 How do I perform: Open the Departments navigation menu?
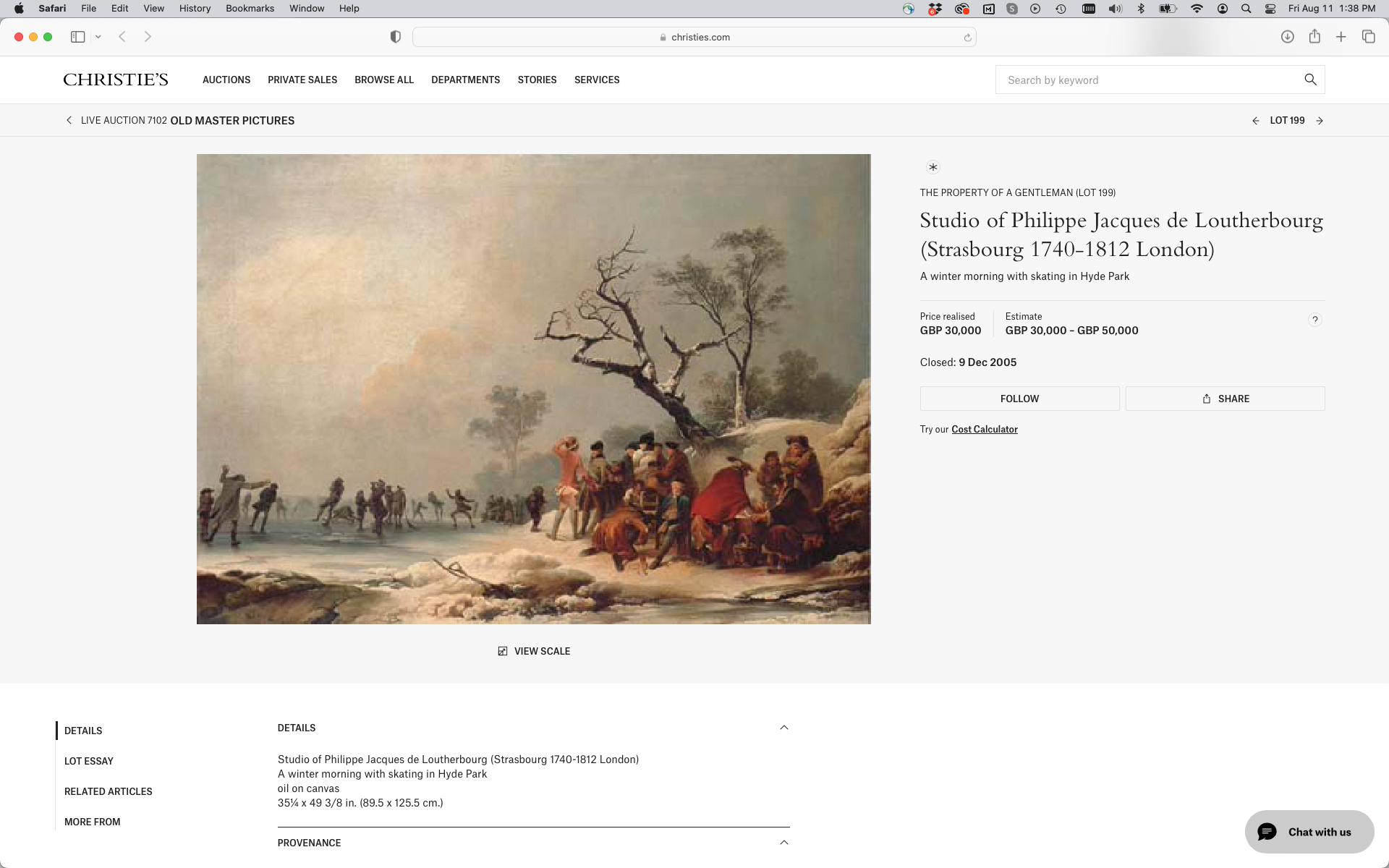[x=466, y=80]
